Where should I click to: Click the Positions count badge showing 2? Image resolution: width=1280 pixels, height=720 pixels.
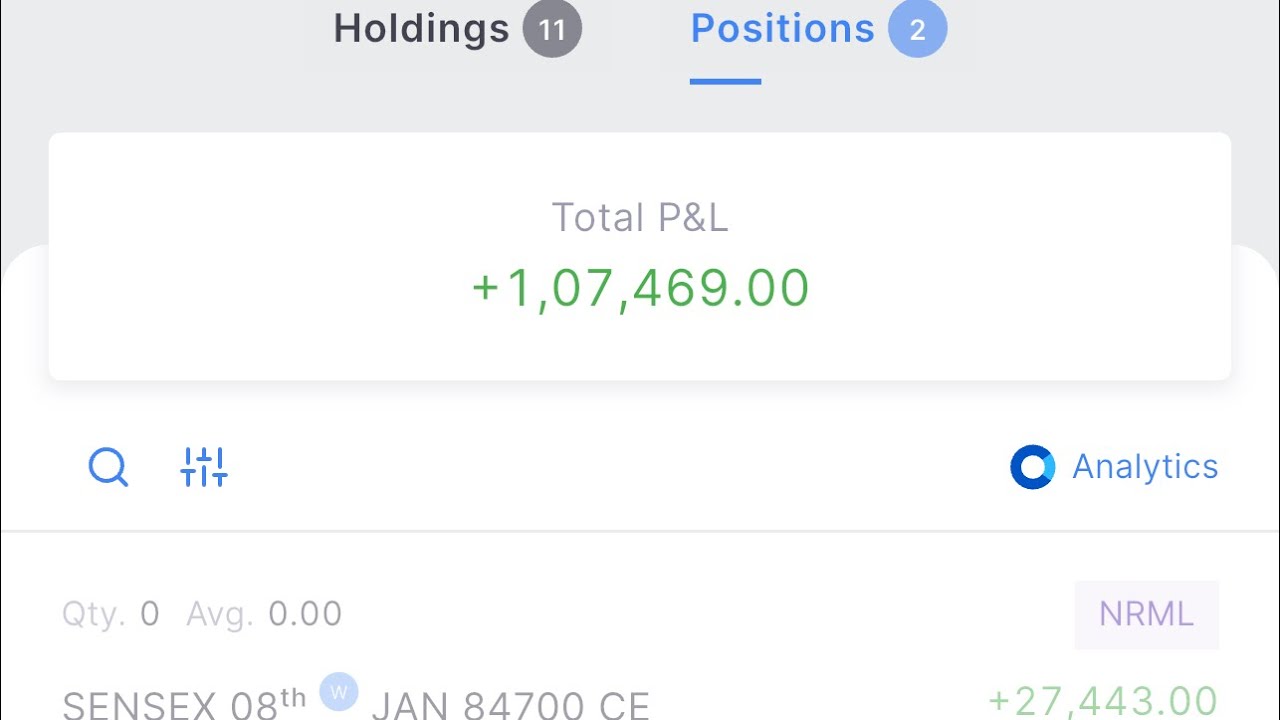[x=917, y=30]
